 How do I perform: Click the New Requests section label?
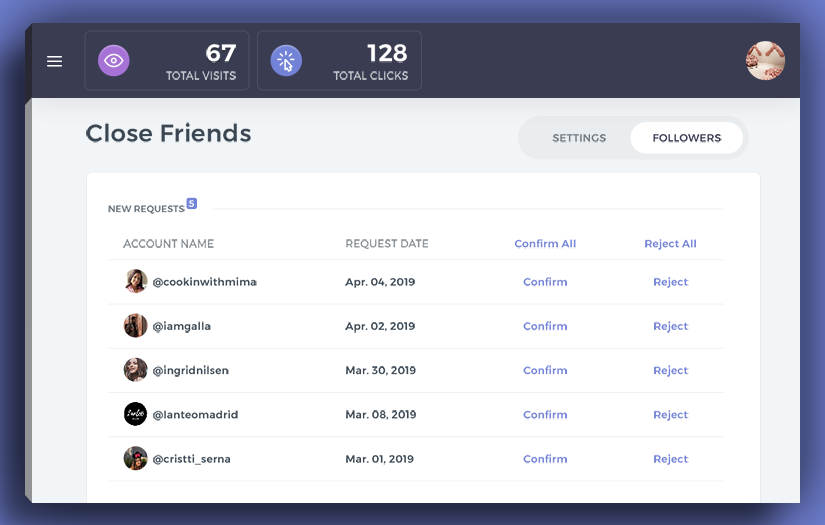click(x=146, y=209)
